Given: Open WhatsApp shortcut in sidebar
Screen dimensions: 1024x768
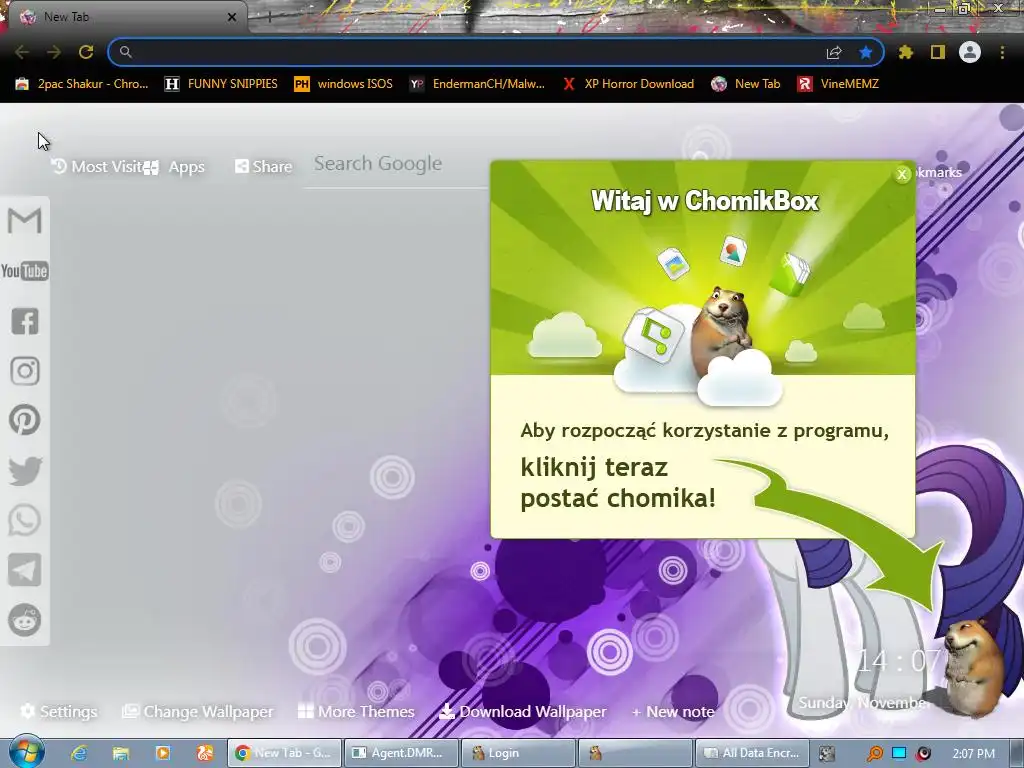Looking at the screenshot, I should point(25,520).
